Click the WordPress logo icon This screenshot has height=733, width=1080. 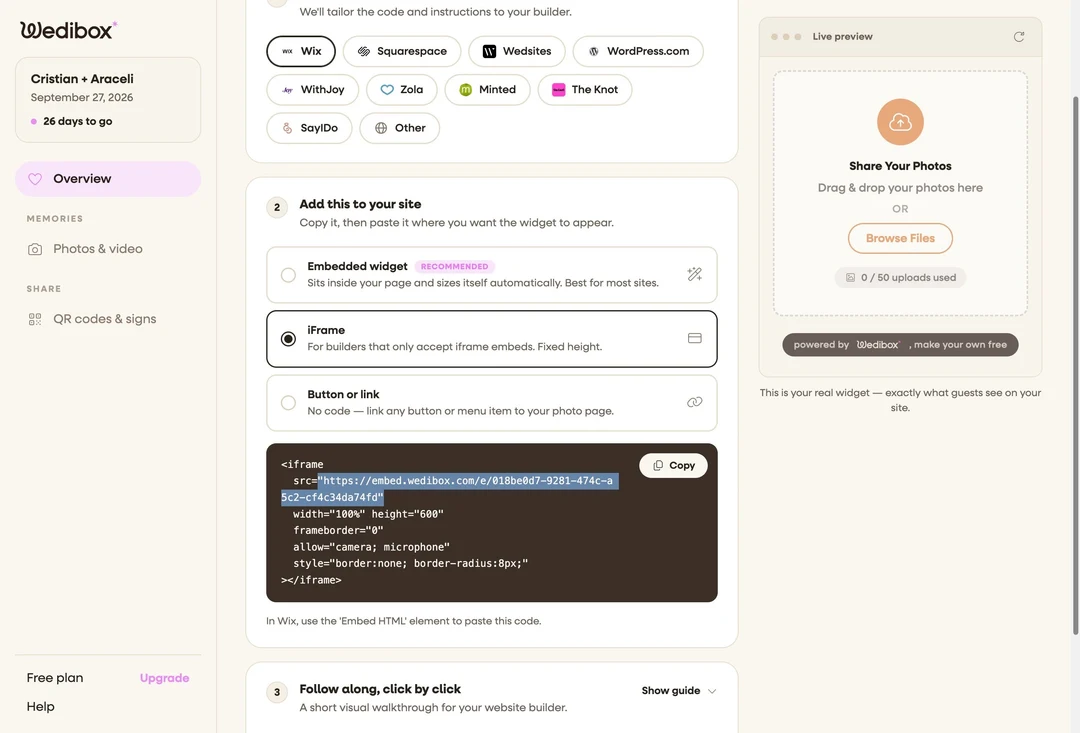click(594, 52)
